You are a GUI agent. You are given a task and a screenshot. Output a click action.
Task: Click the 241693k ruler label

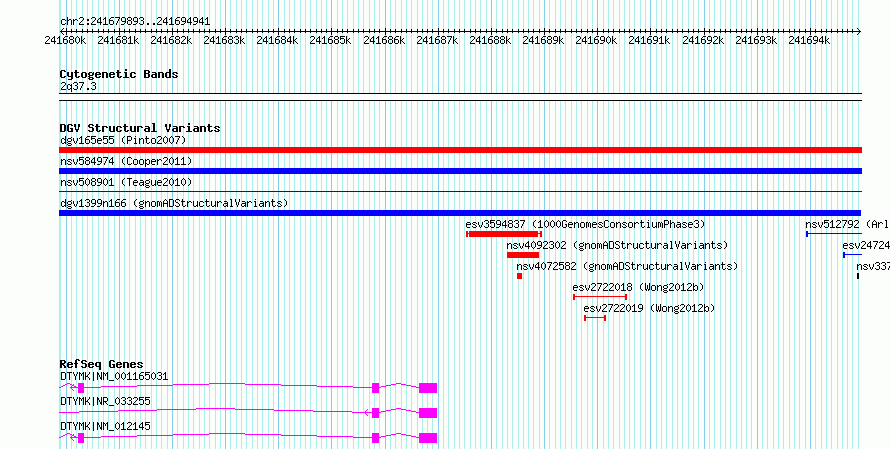756,40
